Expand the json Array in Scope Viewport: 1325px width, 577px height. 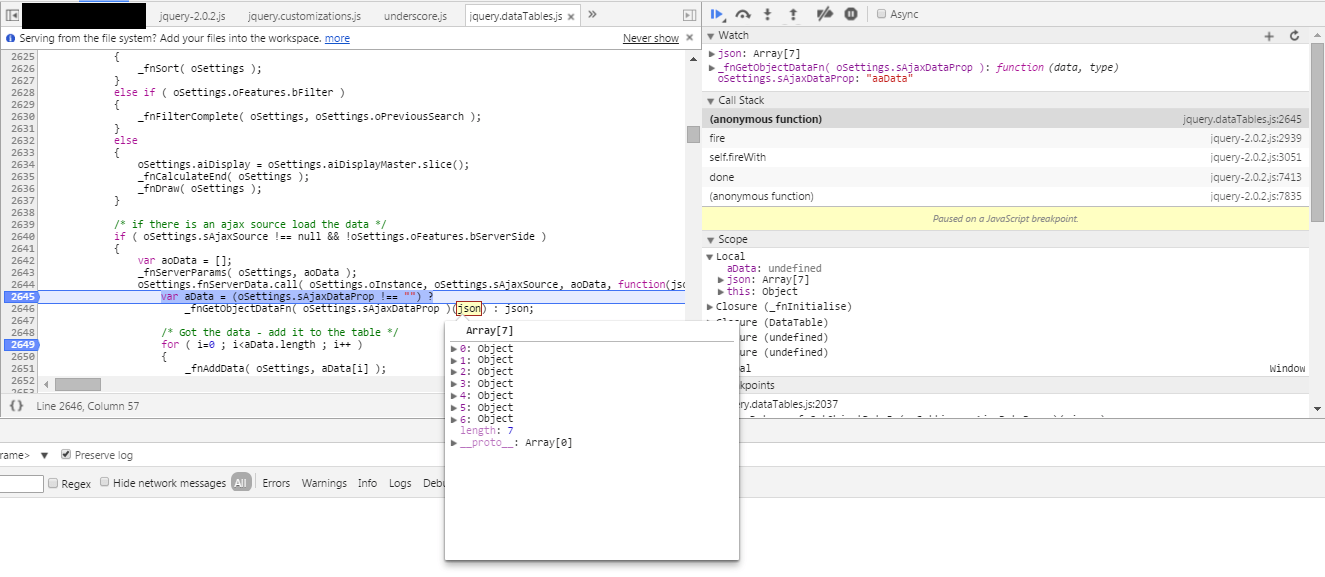pos(719,279)
